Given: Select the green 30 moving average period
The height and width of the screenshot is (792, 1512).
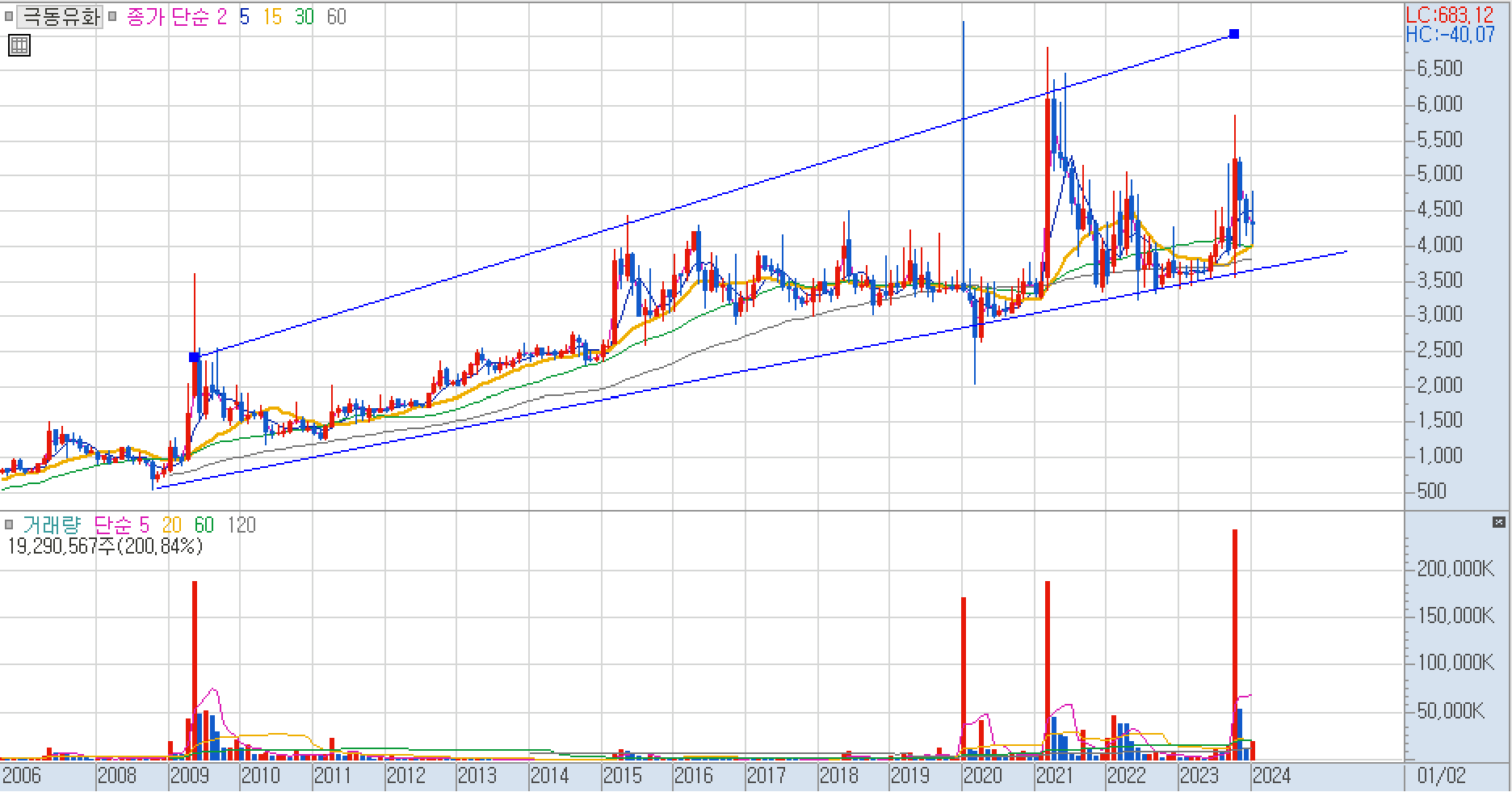Looking at the screenshot, I should point(304,16).
